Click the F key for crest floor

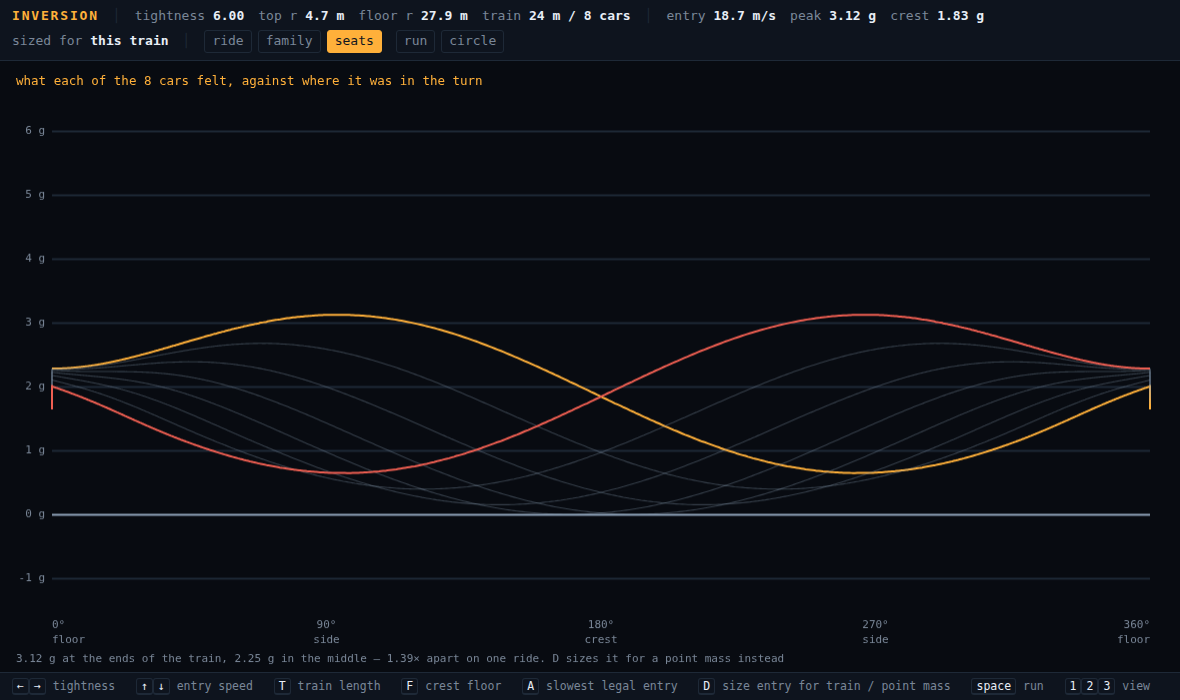tap(409, 686)
